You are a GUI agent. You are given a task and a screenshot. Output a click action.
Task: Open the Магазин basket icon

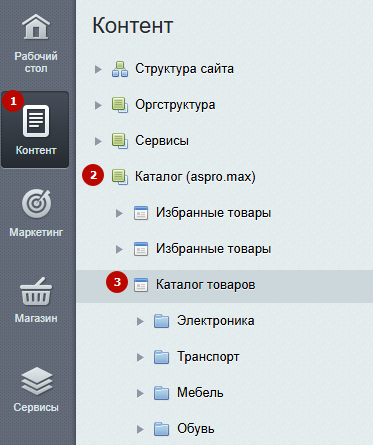point(36,291)
